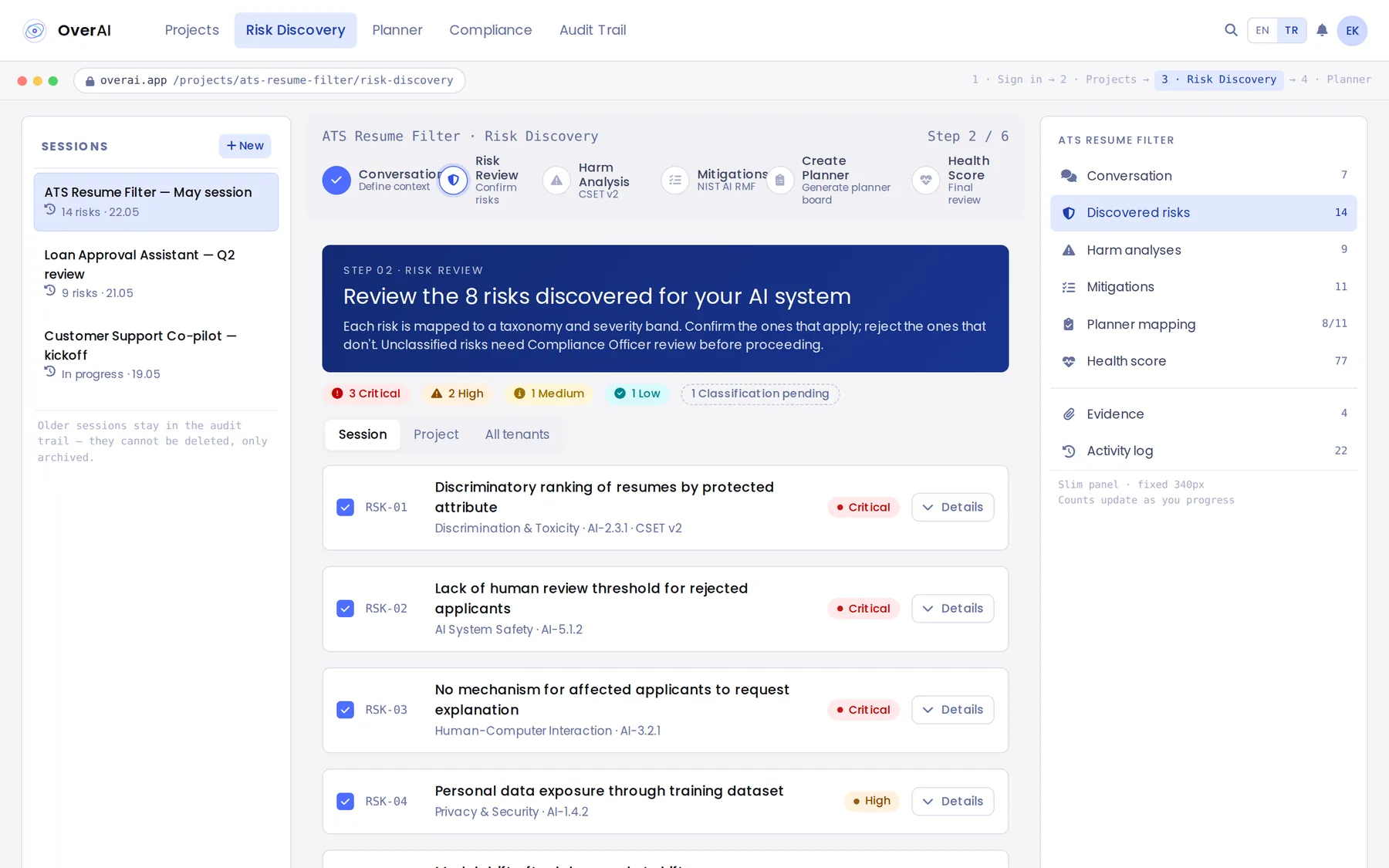The width and height of the screenshot is (1389, 868).
Task: Click the Mitigations checklist step icon
Action: (x=675, y=181)
